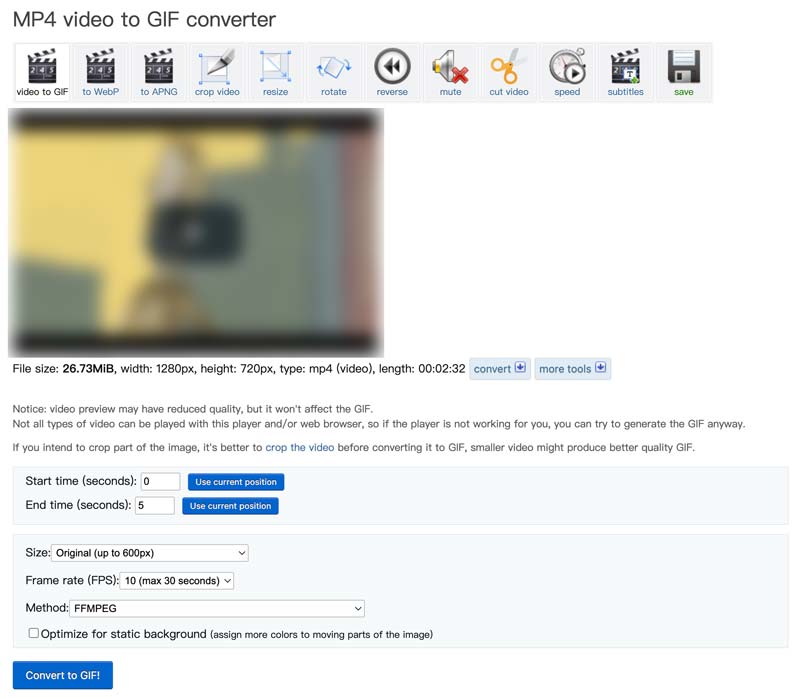Click the reverse video icon
Viewport: 800px width, 699px height.
[392, 73]
